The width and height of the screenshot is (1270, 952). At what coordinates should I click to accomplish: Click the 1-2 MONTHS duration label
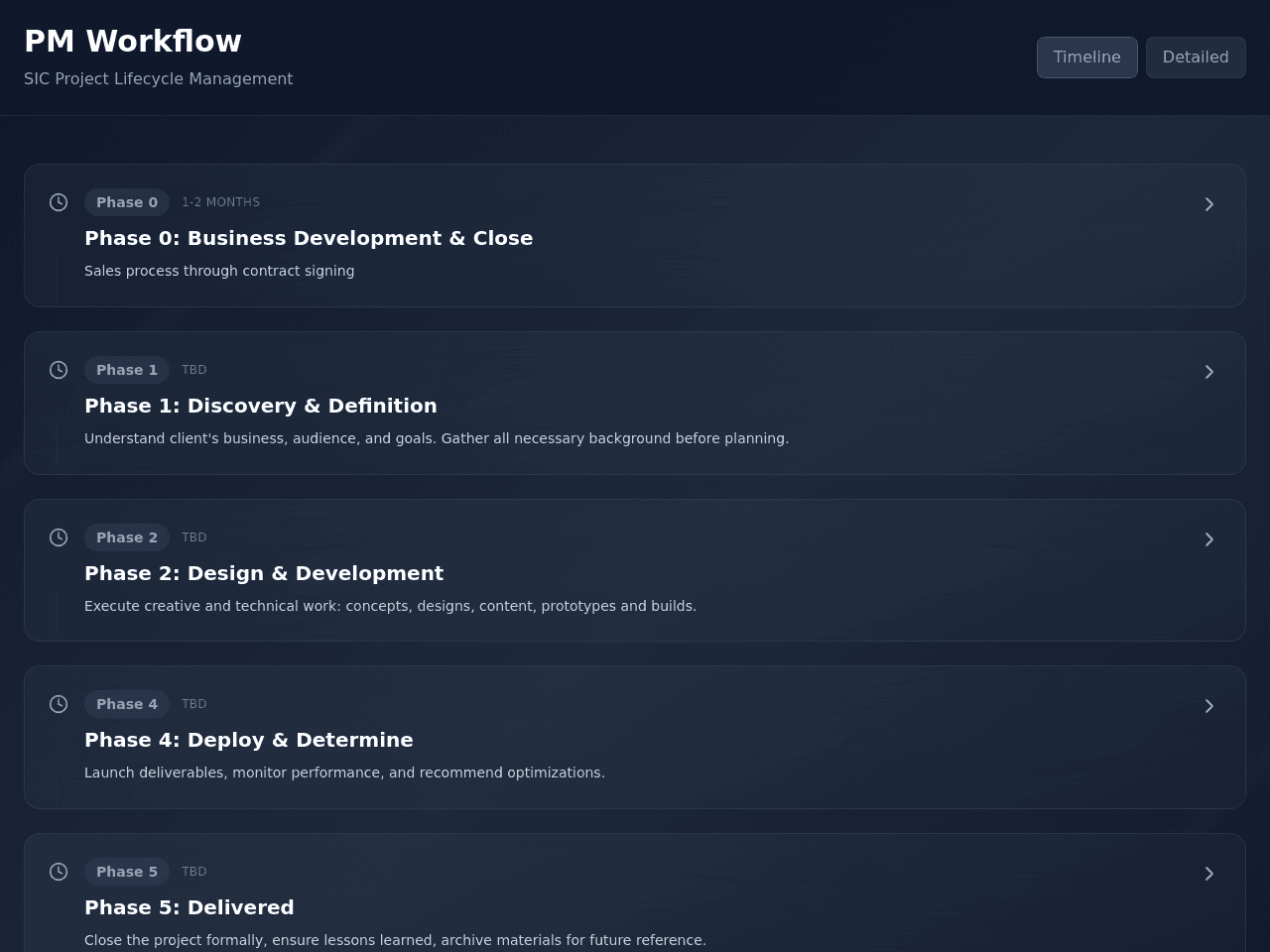click(220, 202)
